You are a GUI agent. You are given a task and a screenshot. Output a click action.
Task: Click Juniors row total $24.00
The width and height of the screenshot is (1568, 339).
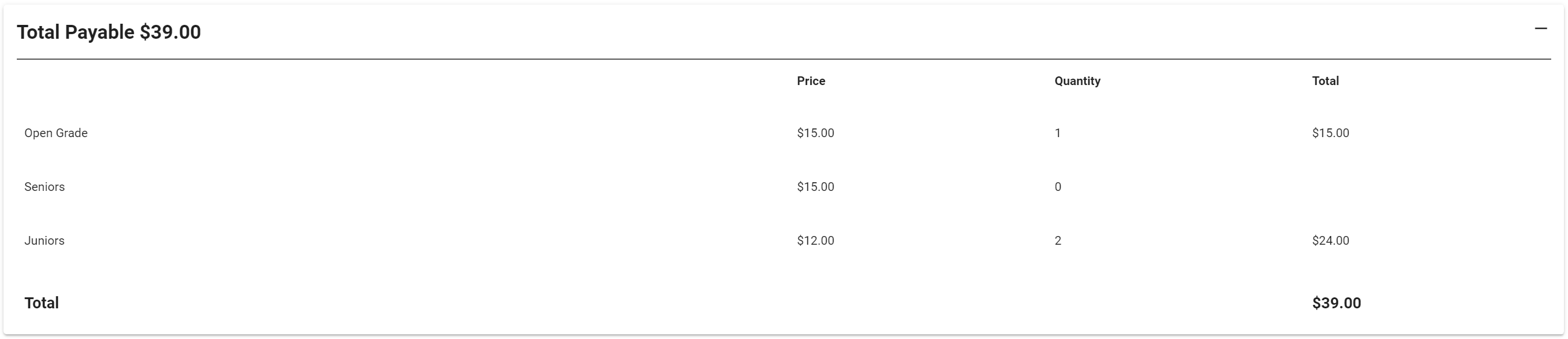(1331, 241)
